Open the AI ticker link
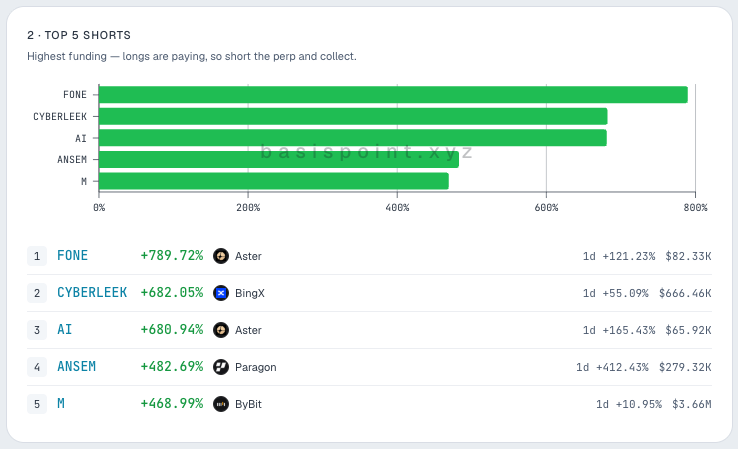Viewport: 738px width, 449px height. click(64, 329)
